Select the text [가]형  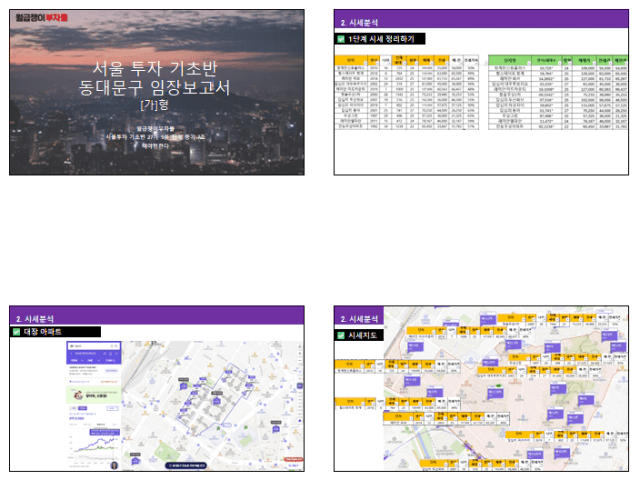pyautogui.click(x=154, y=105)
